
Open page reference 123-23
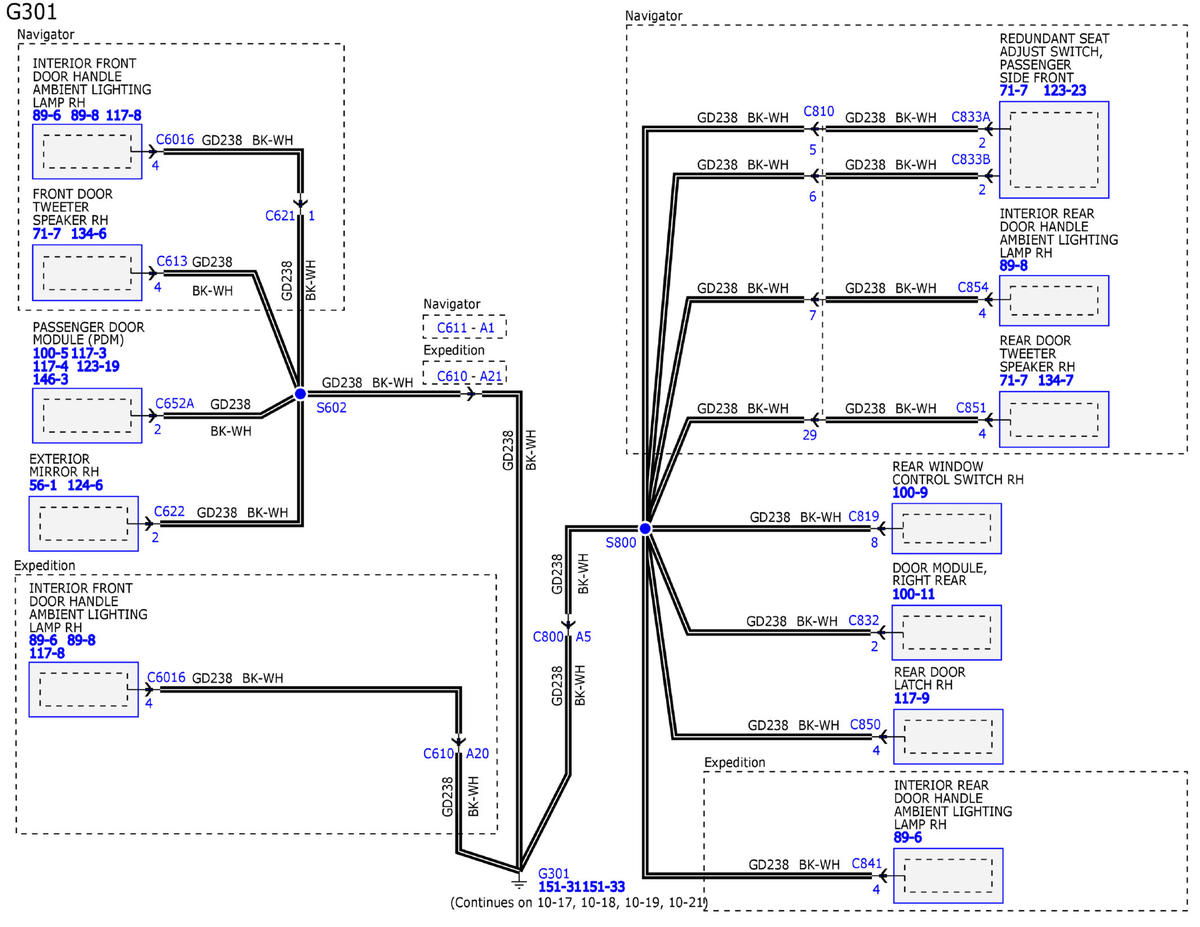1063,91
